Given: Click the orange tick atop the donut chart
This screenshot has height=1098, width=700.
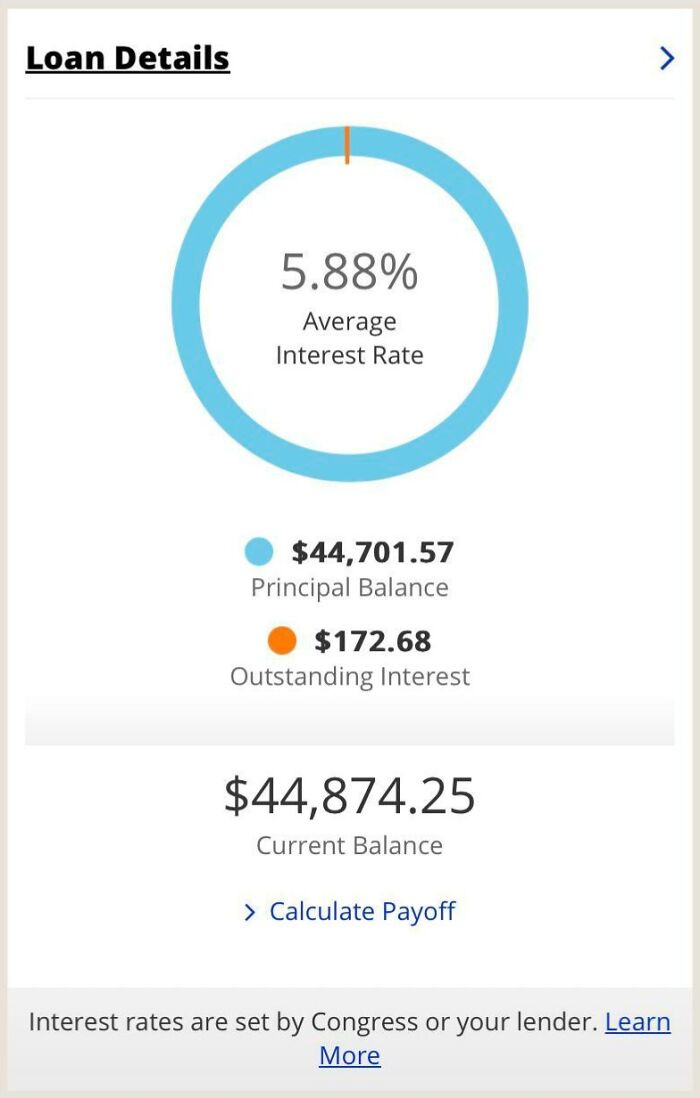Looking at the screenshot, I should click(x=348, y=143).
